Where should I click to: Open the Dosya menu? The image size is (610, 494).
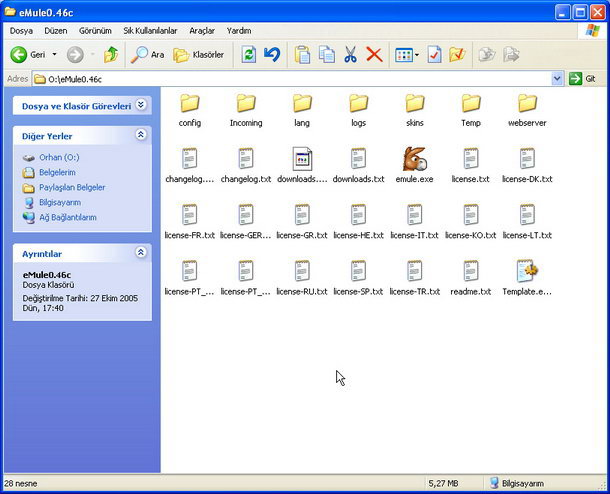point(21,31)
